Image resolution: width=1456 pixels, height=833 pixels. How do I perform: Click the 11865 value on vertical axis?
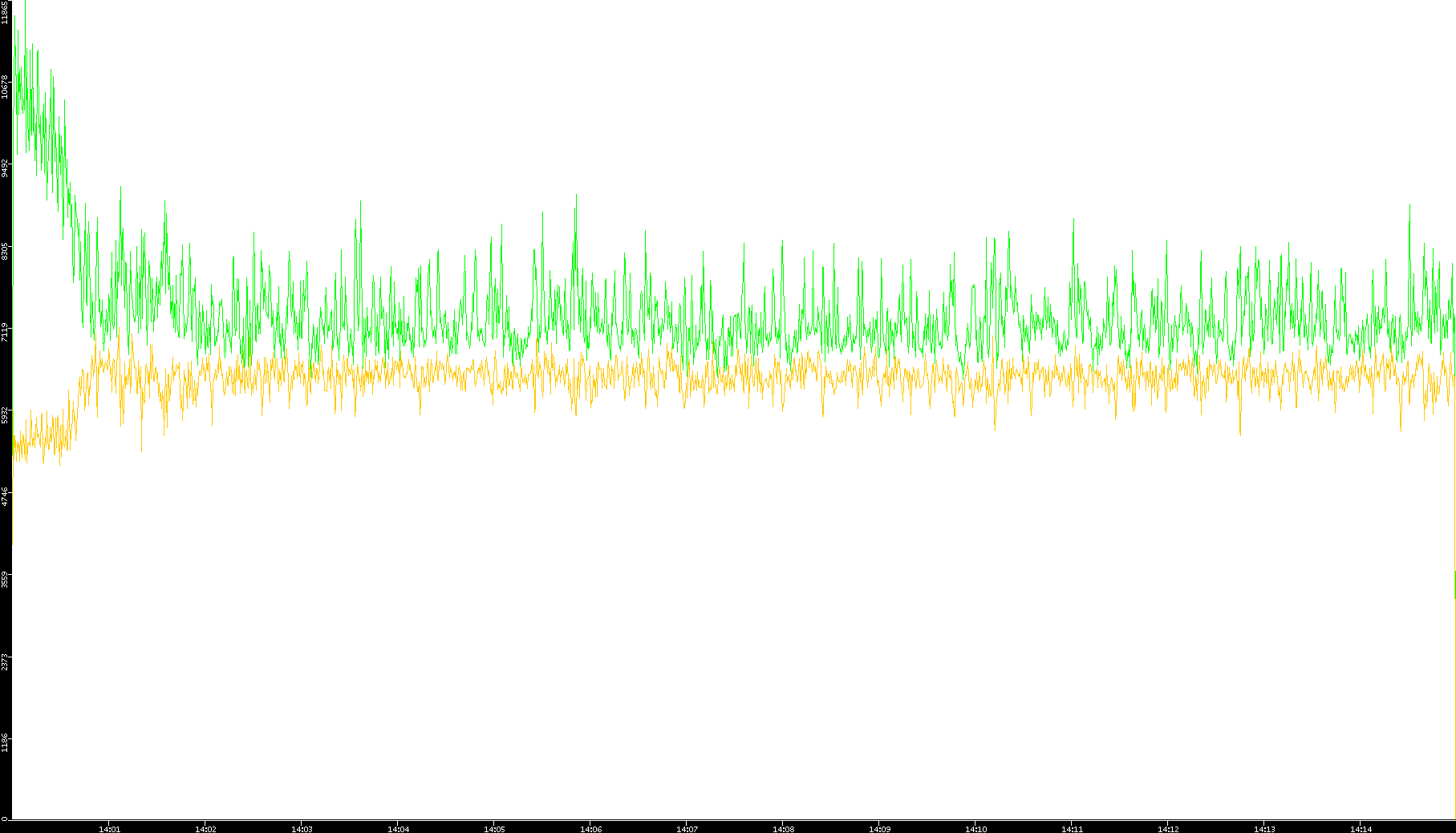tap(5, 14)
